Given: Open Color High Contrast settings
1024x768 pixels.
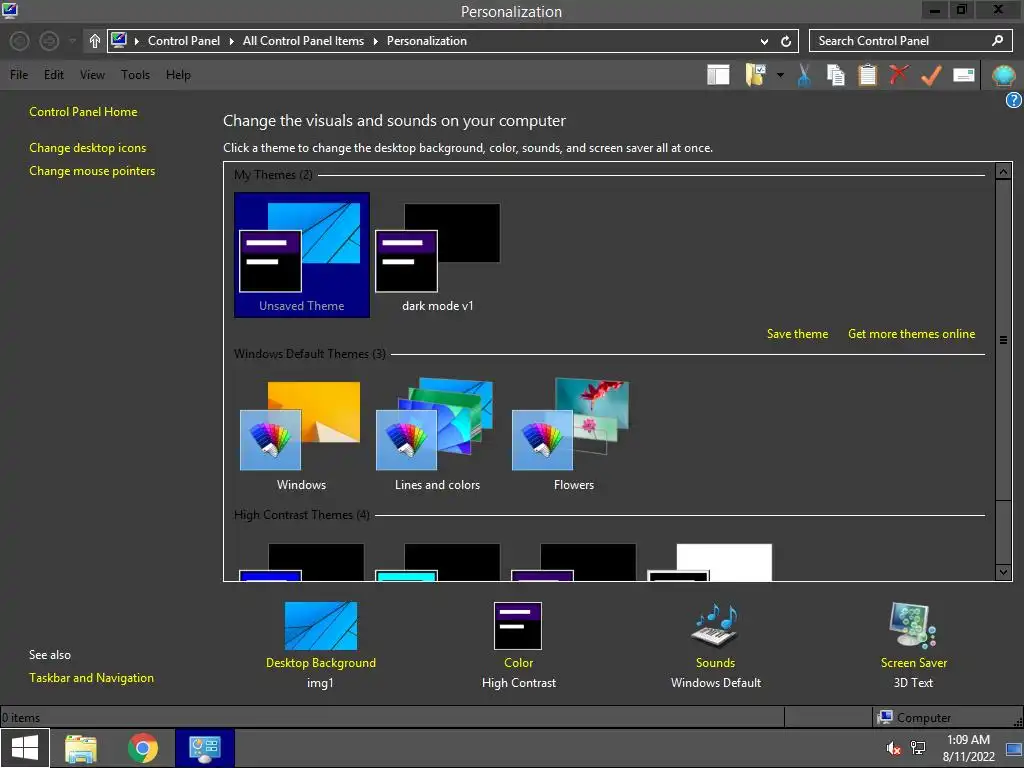Looking at the screenshot, I should click(519, 645).
